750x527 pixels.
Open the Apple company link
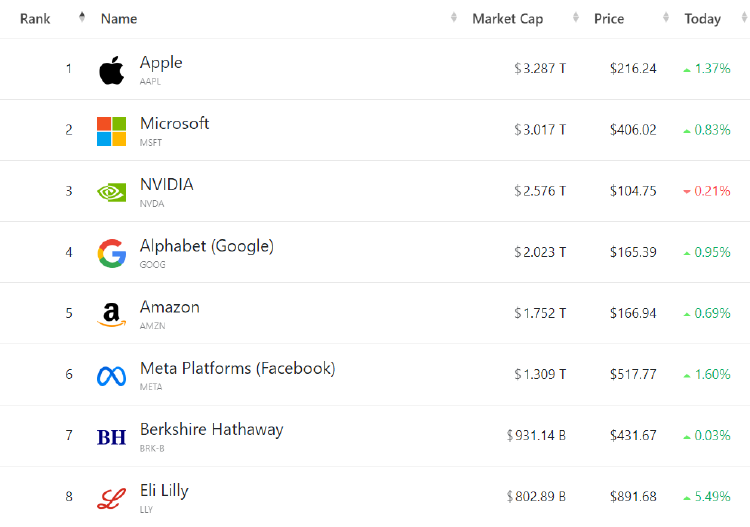coord(161,62)
